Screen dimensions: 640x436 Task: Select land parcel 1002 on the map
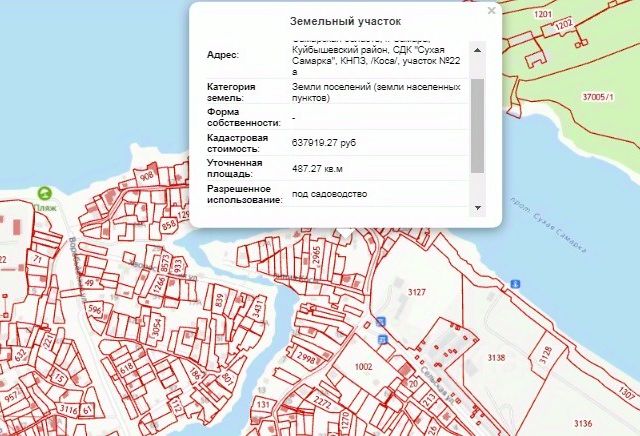[x=363, y=368]
